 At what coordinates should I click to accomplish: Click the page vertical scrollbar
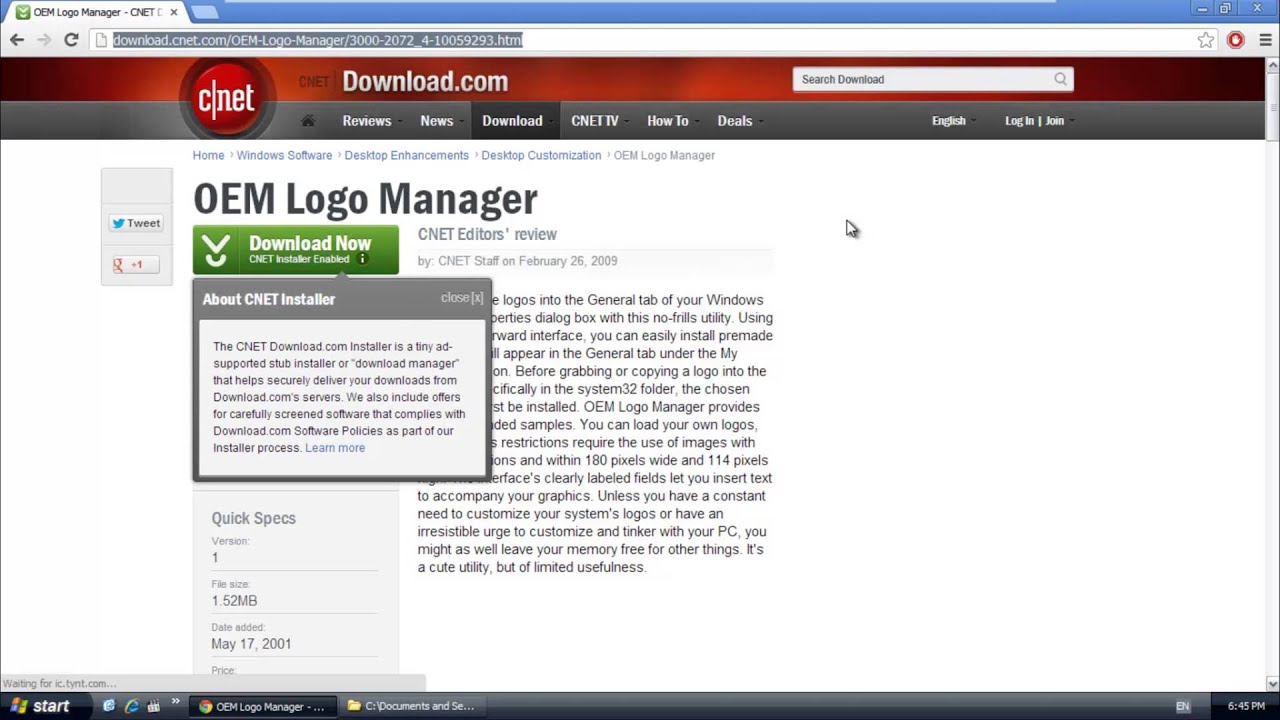1272,375
